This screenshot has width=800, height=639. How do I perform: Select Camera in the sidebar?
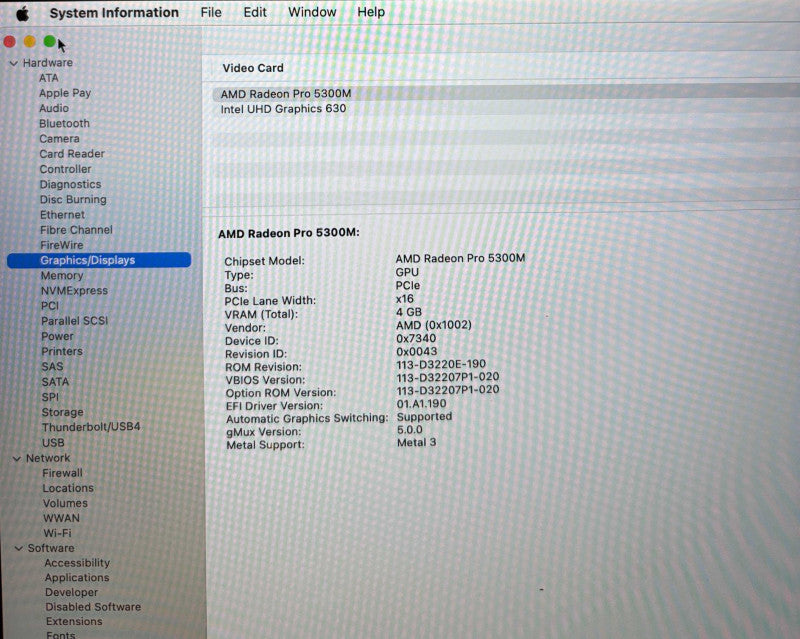click(x=60, y=139)
